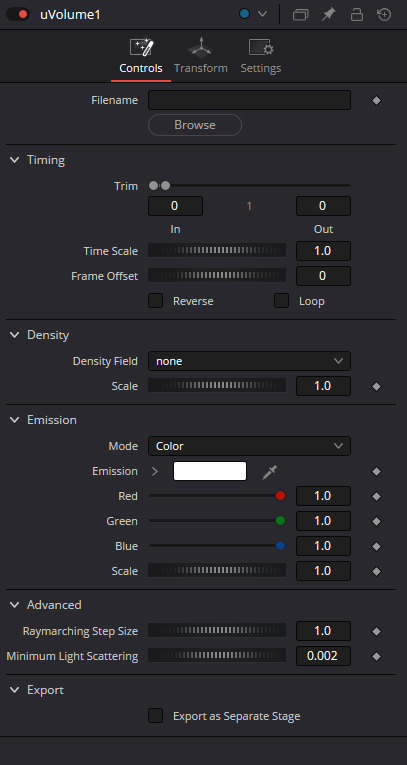Click the versions icon in header

coord(300,15)
